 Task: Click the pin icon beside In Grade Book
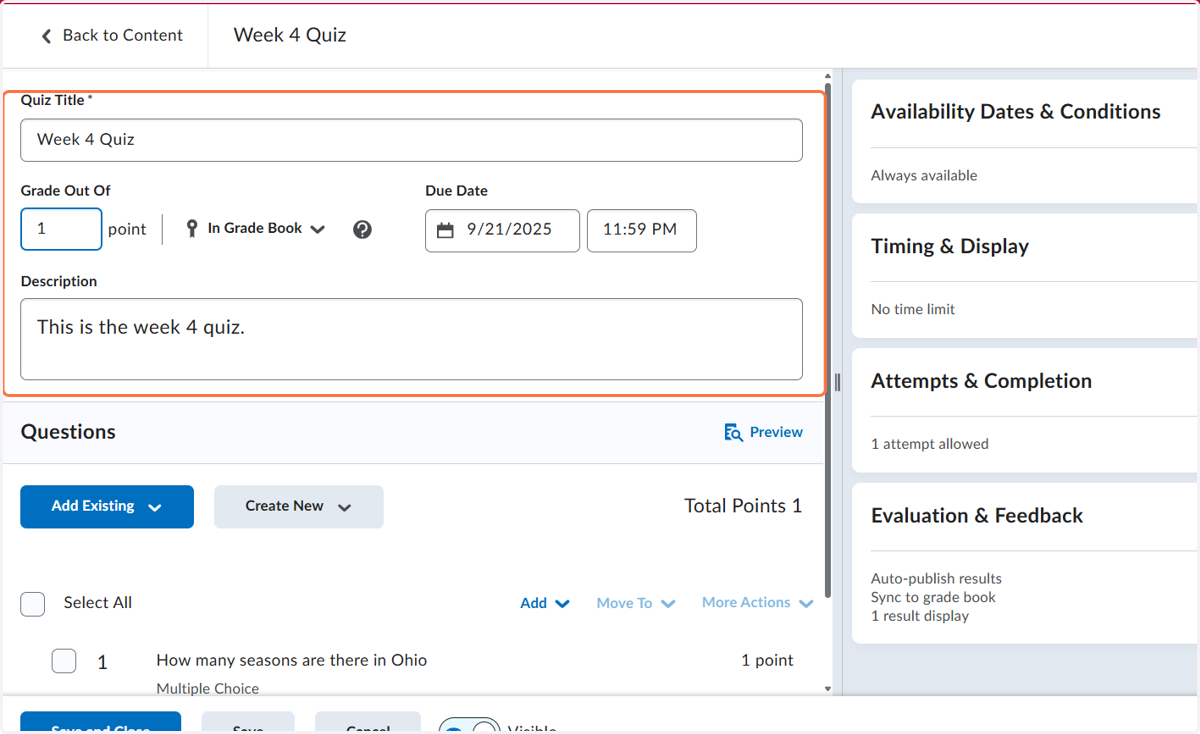(x=192, y=229)
